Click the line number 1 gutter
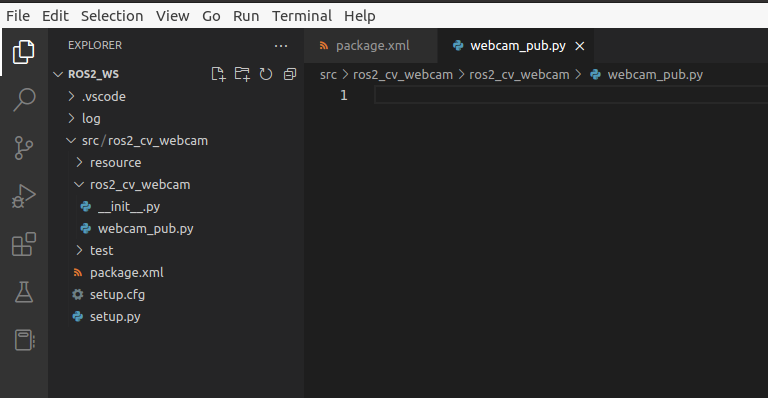Viewport: 768px width, 398px height. [x=343, y=95]
